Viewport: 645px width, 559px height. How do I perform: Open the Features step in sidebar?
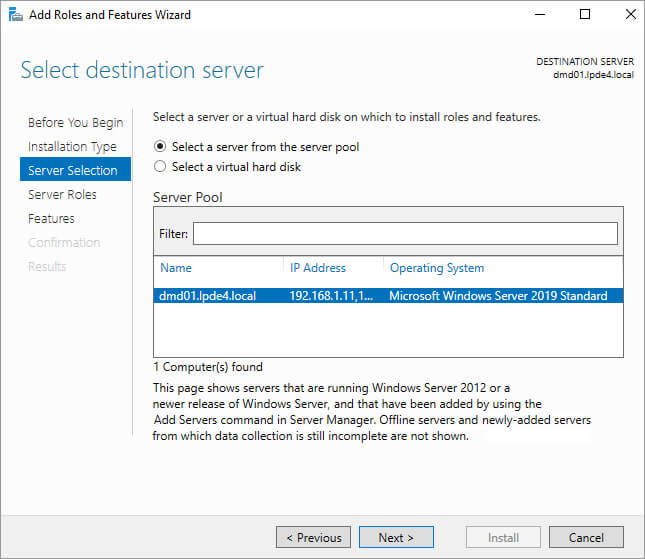51,218
